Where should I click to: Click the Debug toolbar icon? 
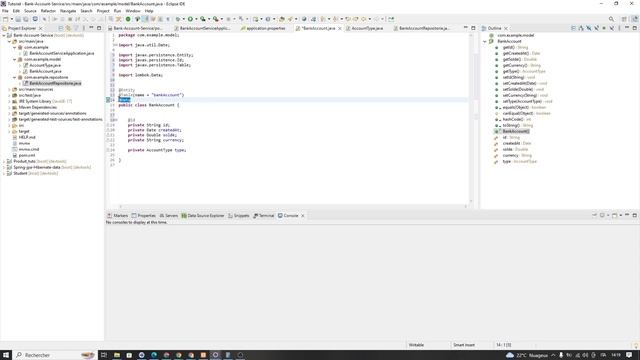pos(178,19)
